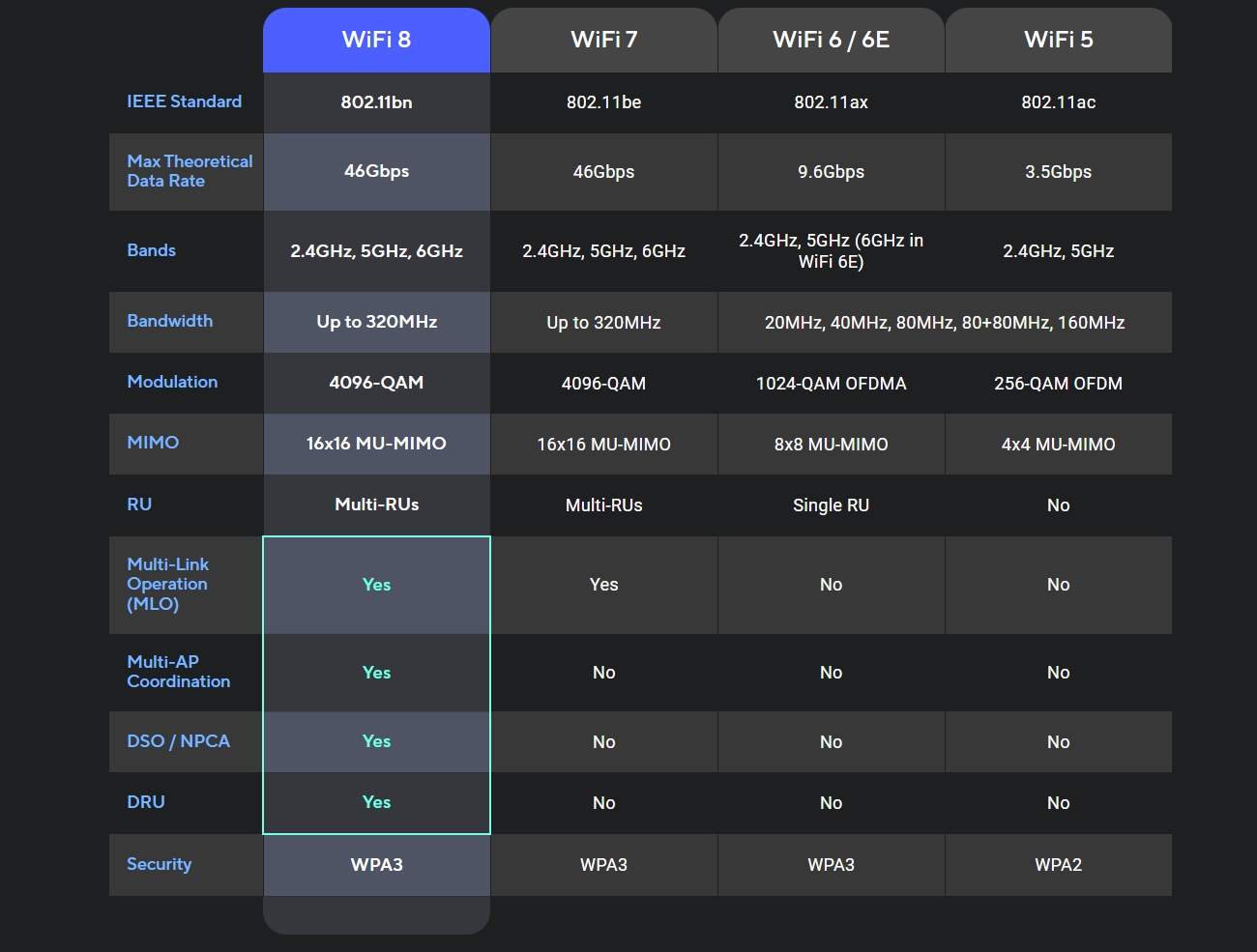Click the MIMO row label

(153, 443)
